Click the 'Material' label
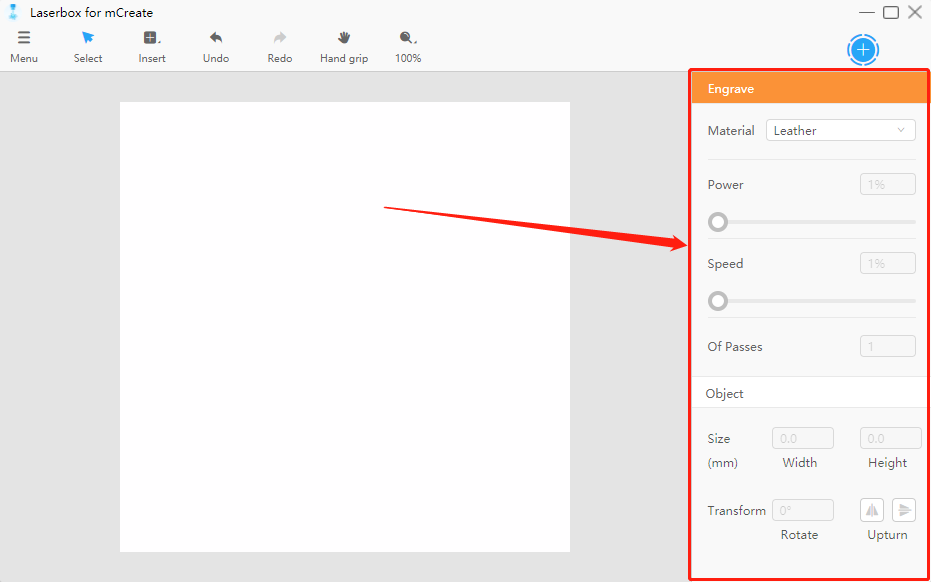This screenshot has height=582, width=931. [731, 131]
